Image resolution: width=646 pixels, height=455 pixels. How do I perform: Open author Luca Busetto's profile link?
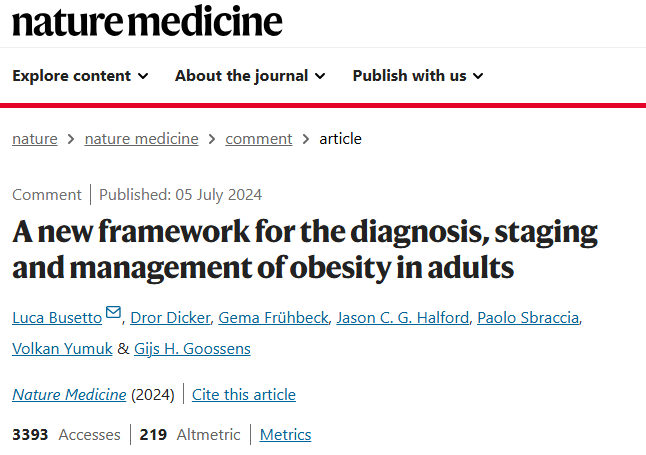[x=57, y=318]
